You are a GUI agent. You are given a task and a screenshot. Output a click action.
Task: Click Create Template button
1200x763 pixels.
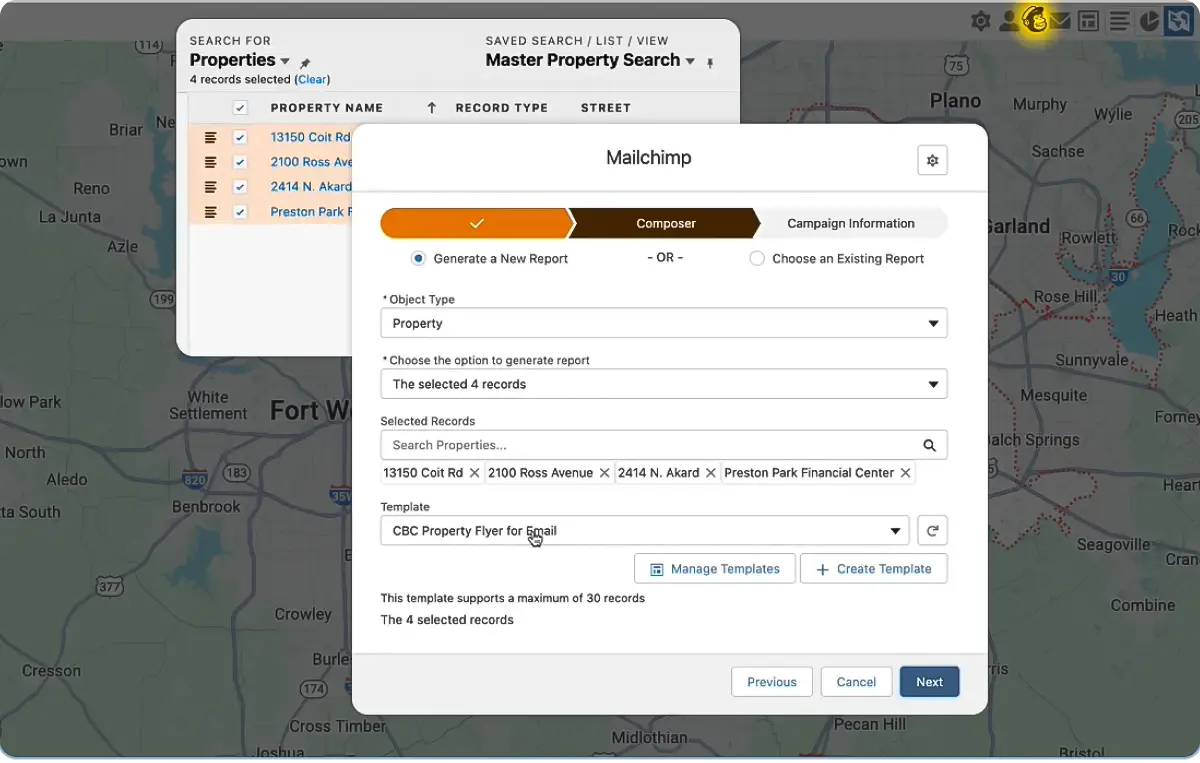point(874,569)
